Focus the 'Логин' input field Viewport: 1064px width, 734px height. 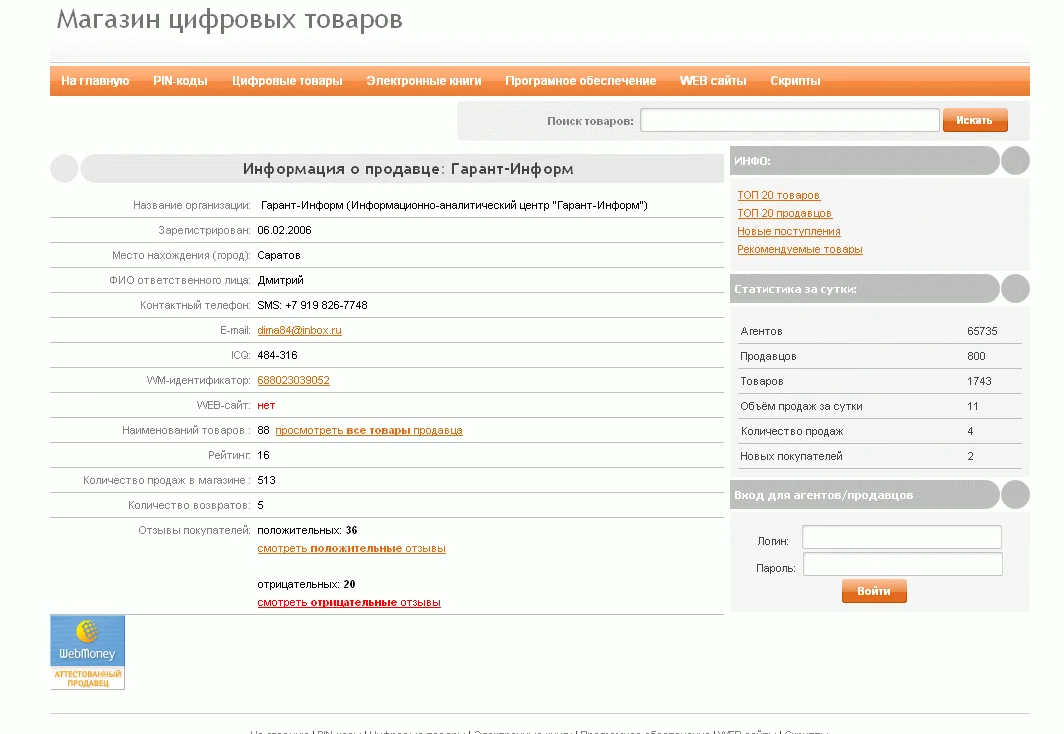pos(902,537)
